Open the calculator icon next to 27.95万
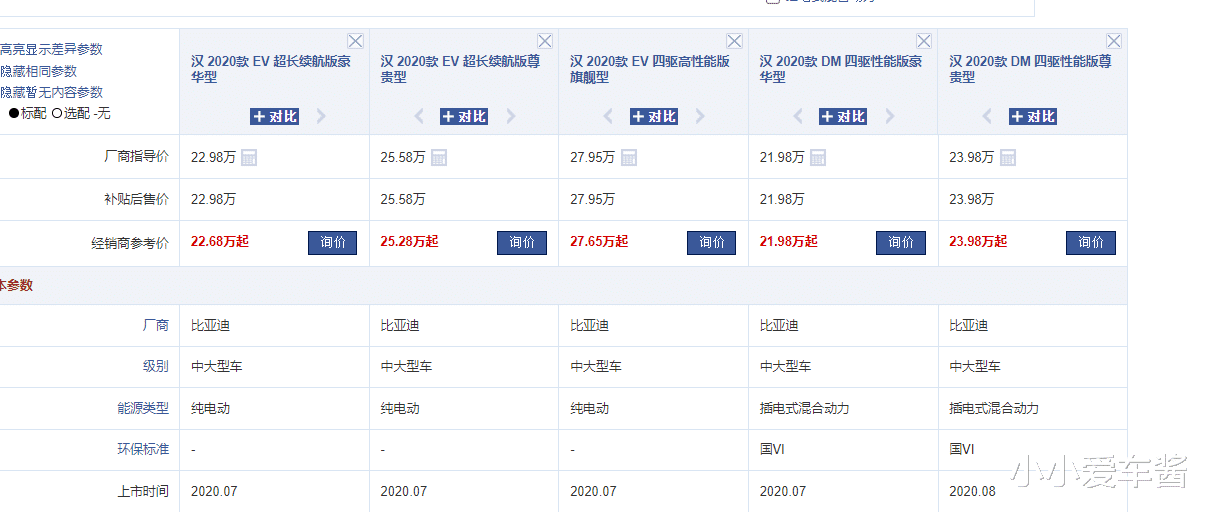Image resolution: width=1207 pixels, height=512 pixels. (x=629, y=157)
